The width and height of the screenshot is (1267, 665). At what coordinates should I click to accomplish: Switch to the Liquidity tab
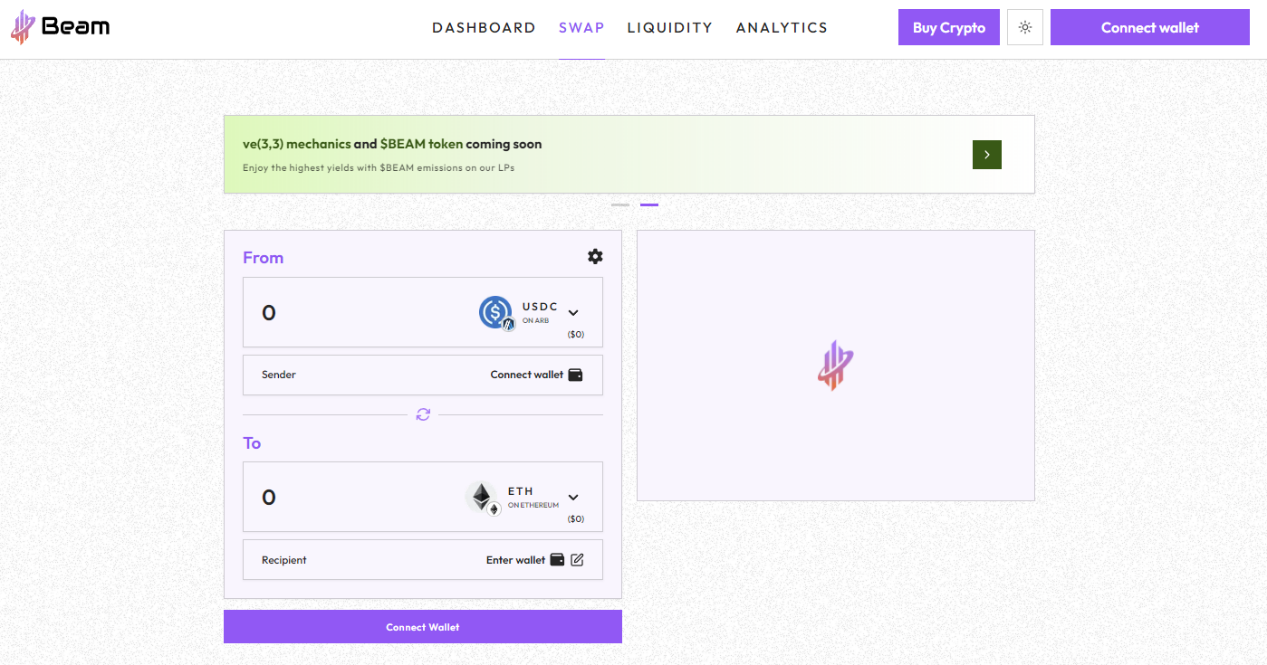pyautogui.click(x=669, y=27)
